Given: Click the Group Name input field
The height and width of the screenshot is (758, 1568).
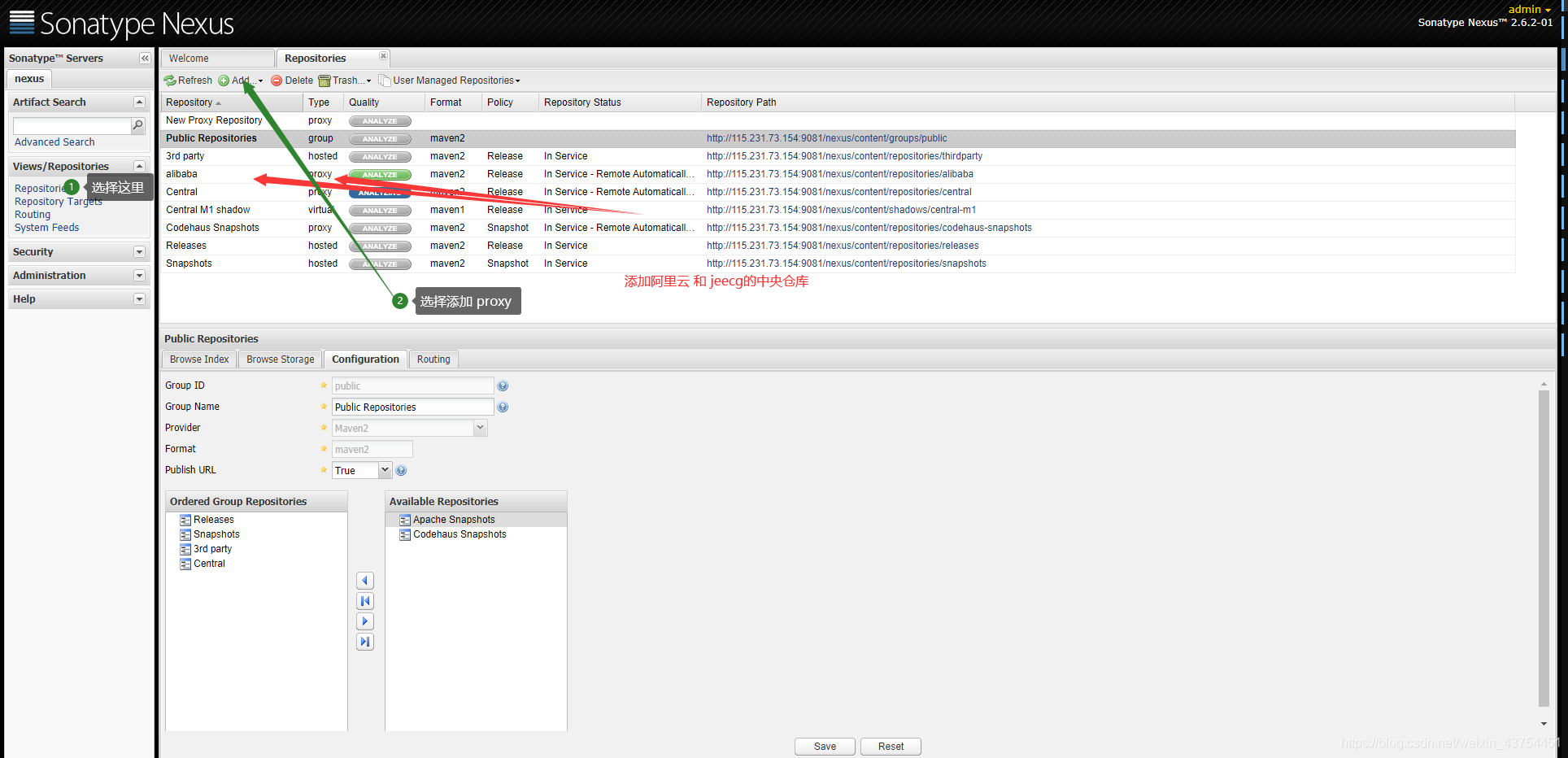Looking at the screenshot, I should coord(412,407).
